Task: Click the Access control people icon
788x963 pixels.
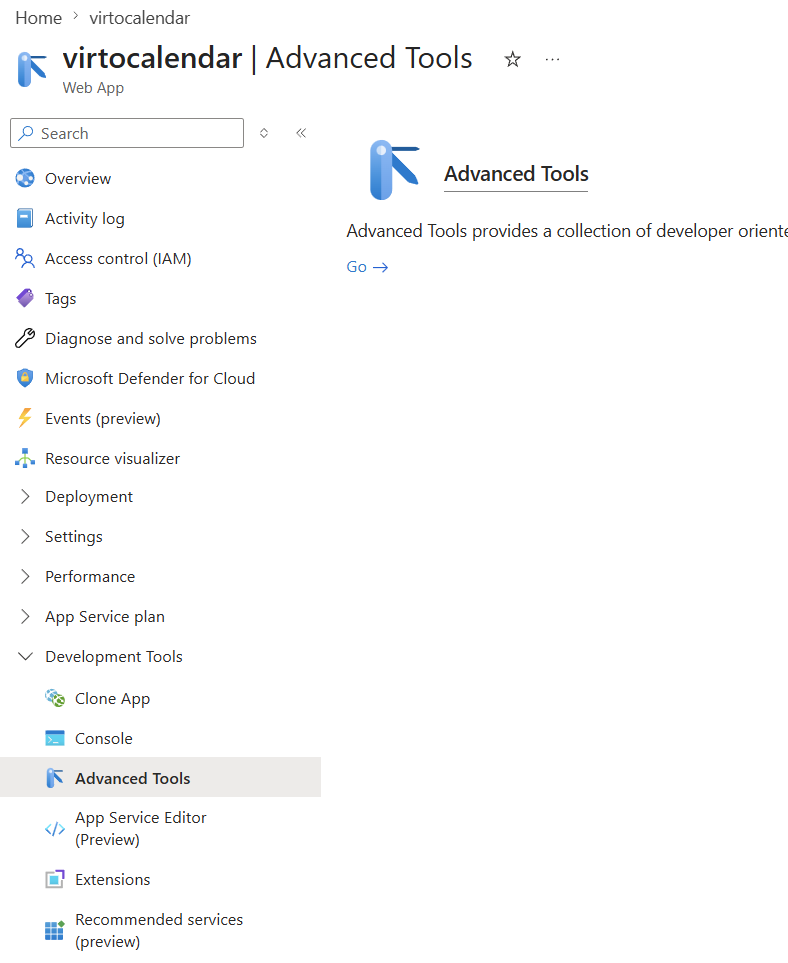Action: click(x=25, y=258)
